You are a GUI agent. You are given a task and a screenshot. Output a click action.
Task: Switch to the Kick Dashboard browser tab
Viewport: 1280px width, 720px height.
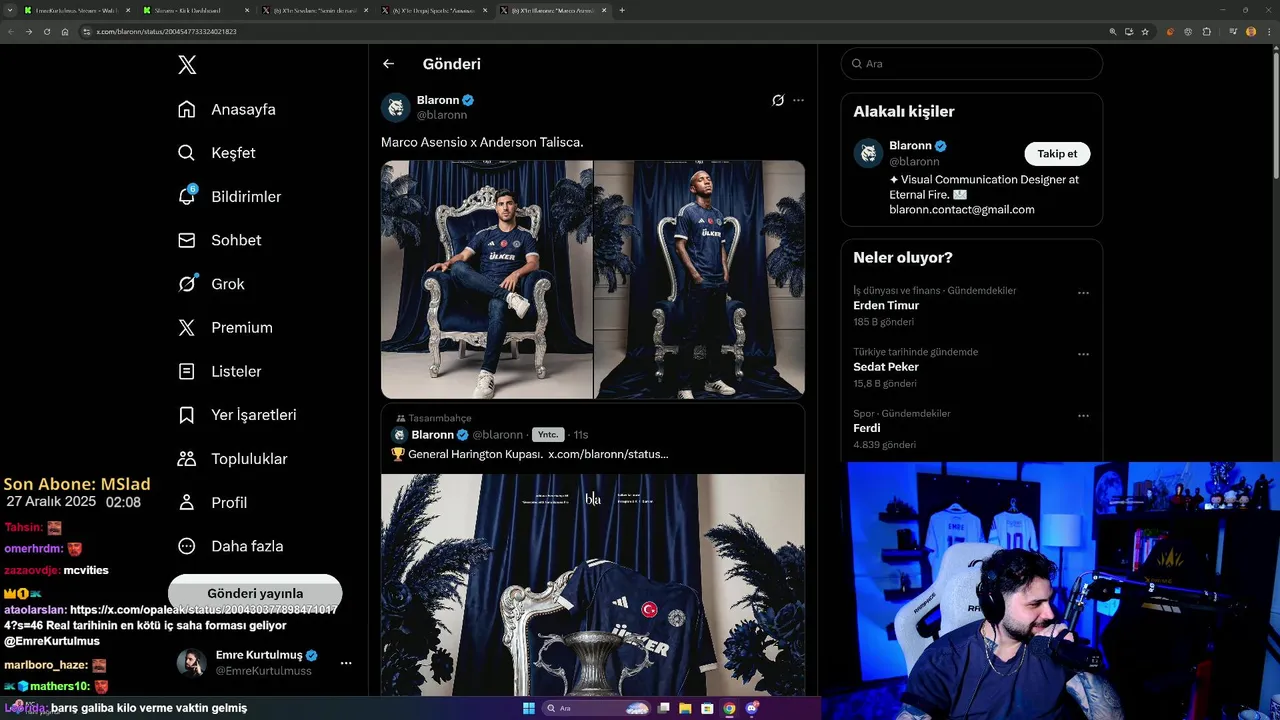[x=195, y=10]
